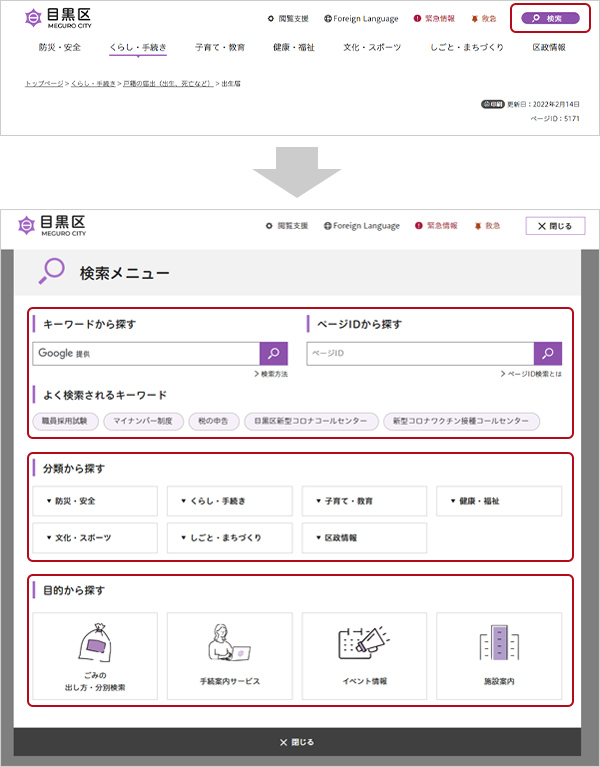600x767 pixels.
Task: Click into the Google keyword search field
Action: coord(146,353)
